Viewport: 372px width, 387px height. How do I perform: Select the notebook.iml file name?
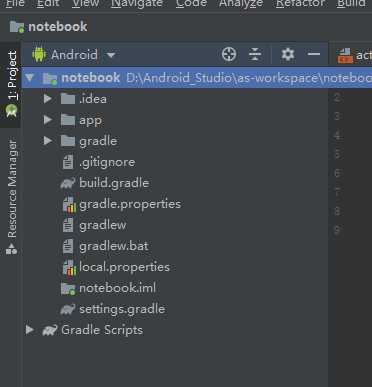tap(117, 288)
